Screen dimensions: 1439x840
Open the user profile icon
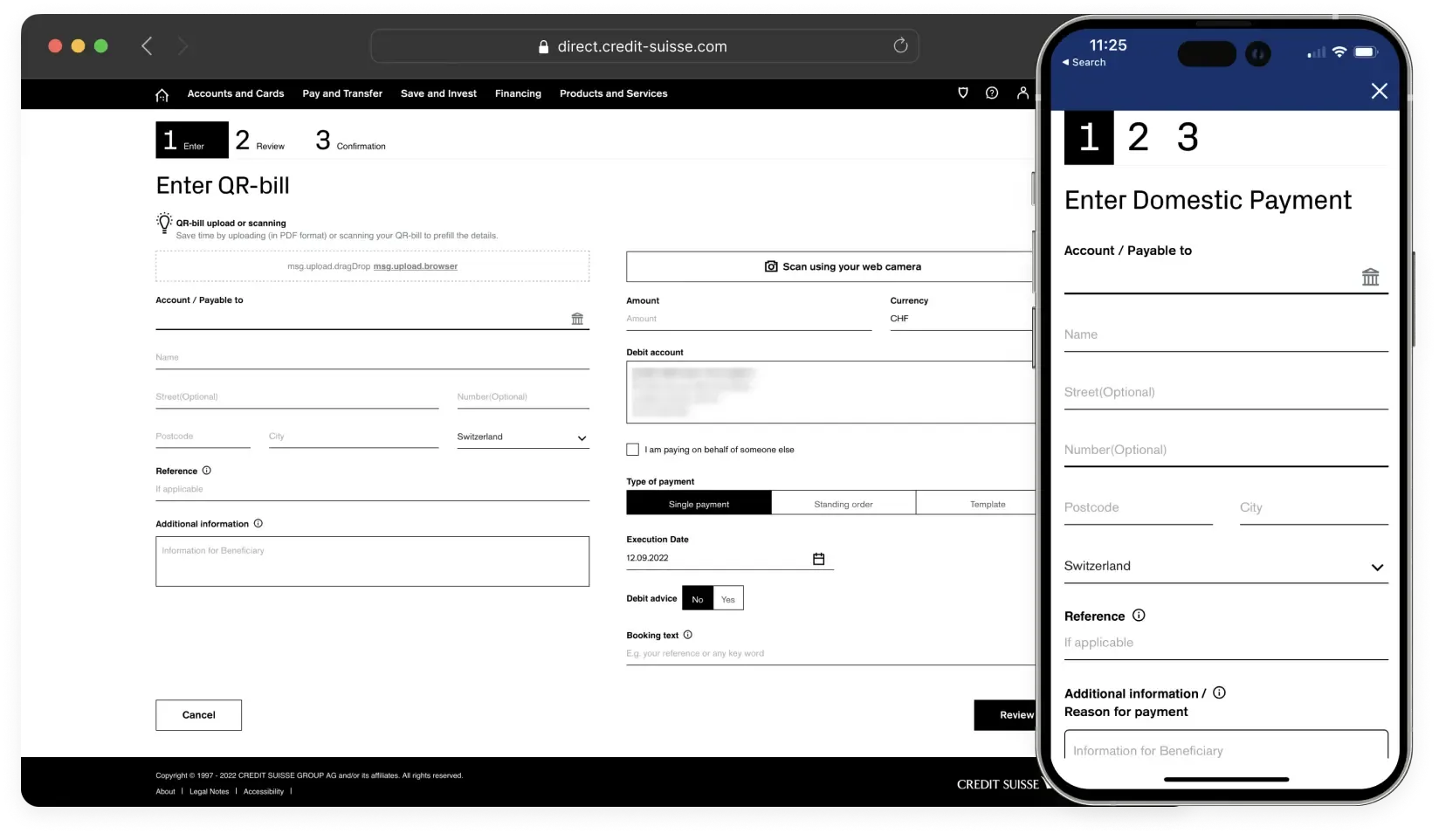pyautogui.click(x=1022, y=93)
